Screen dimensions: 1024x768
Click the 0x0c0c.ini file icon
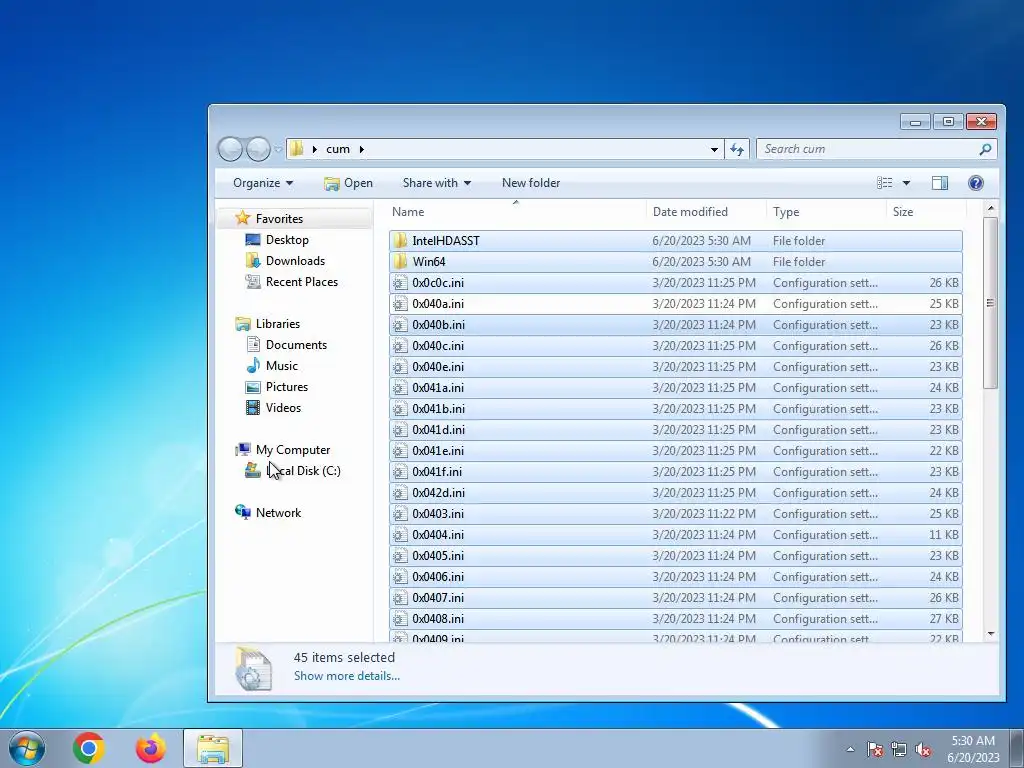click(x=400, y=283)
